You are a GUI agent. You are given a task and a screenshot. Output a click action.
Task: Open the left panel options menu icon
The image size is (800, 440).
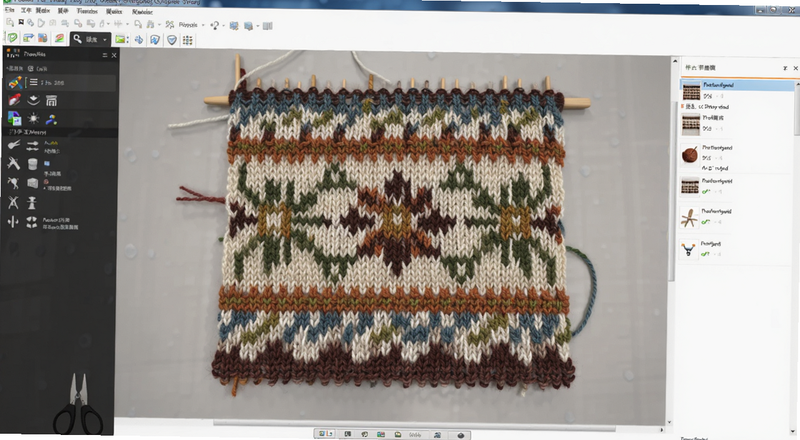pyautogui.click(x=105, y=55)
